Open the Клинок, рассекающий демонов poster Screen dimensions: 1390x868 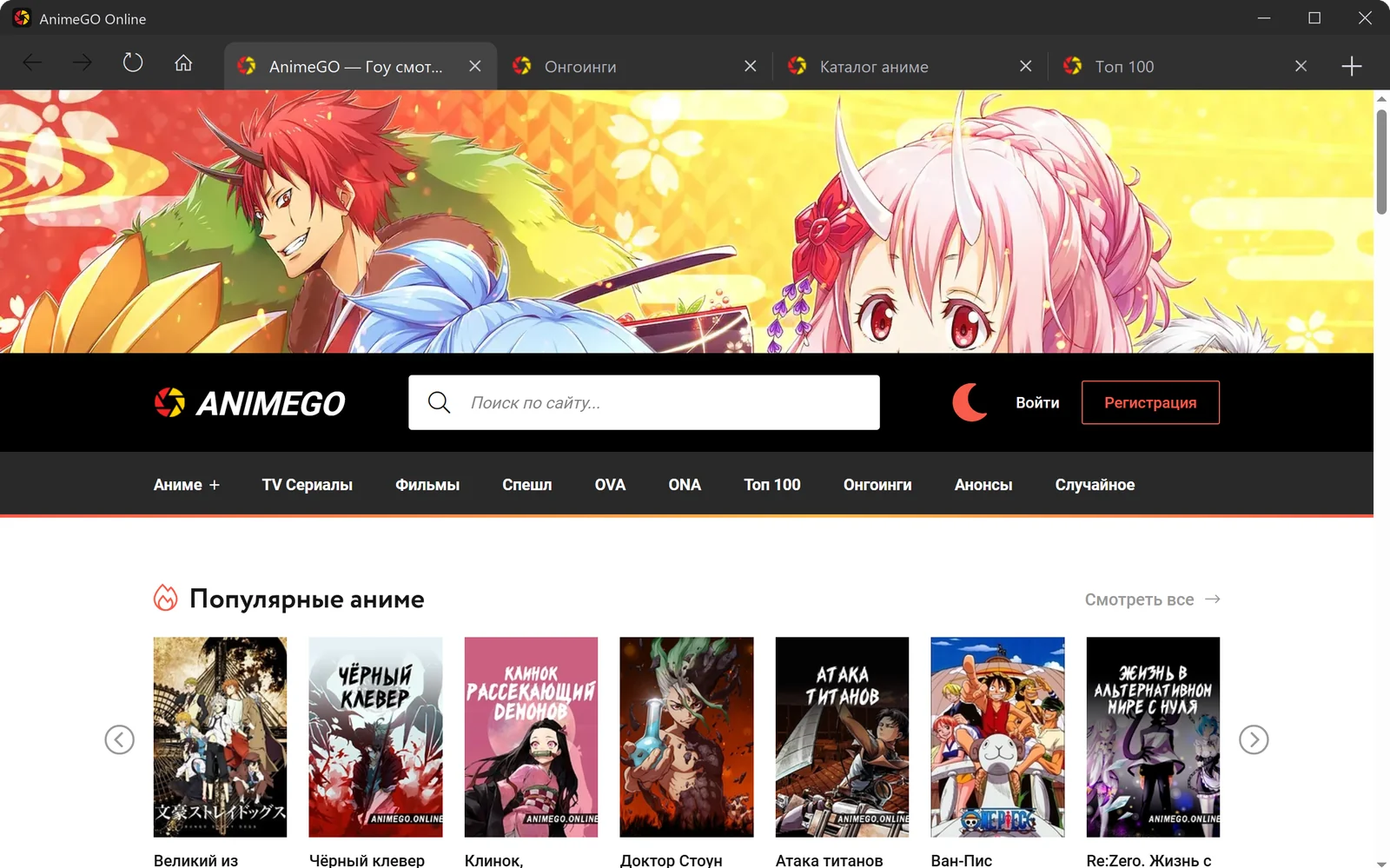[x=531, y=737]
